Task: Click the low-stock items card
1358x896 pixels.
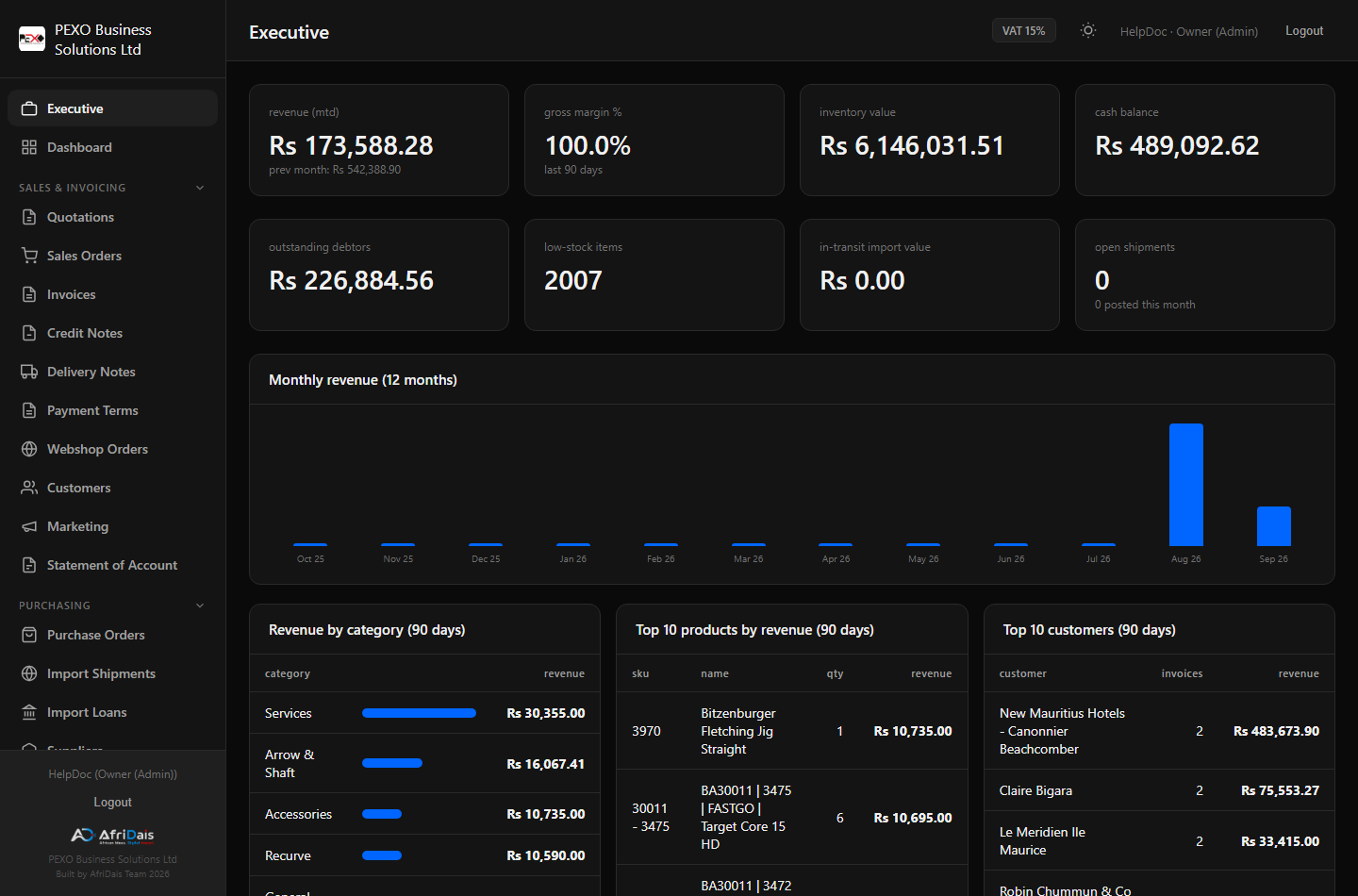Action: [x=654, y=274]
